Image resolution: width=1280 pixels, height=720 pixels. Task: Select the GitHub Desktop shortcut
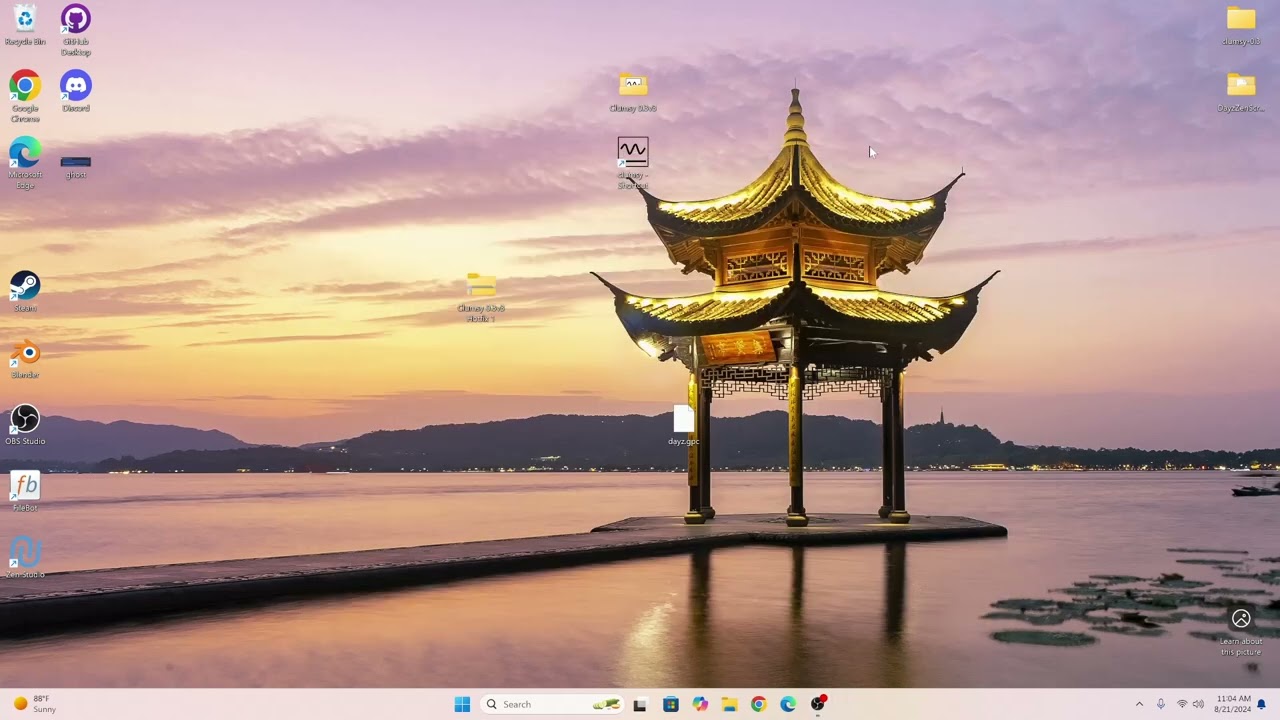[x=76, y=28]
